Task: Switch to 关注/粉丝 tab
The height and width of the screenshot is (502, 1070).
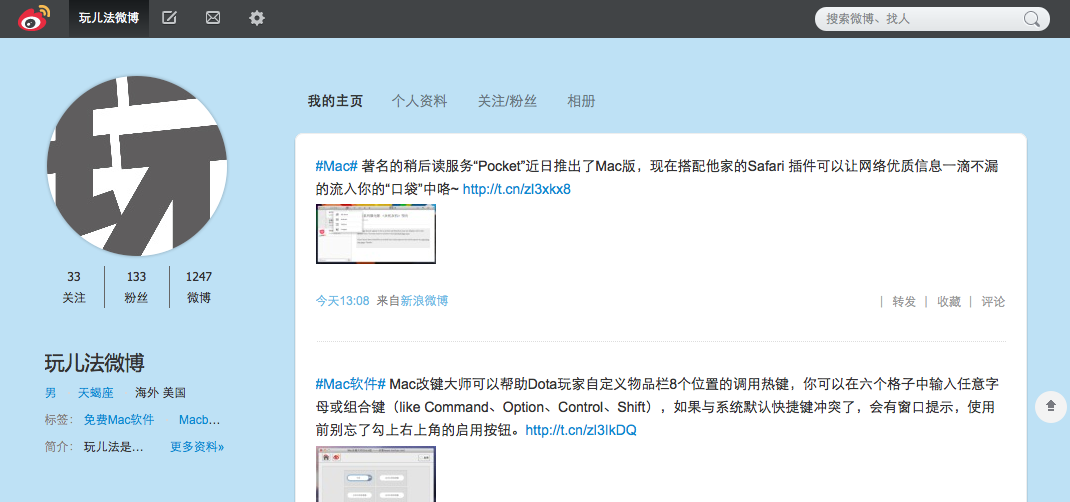Action: click(x=507, y=102)
